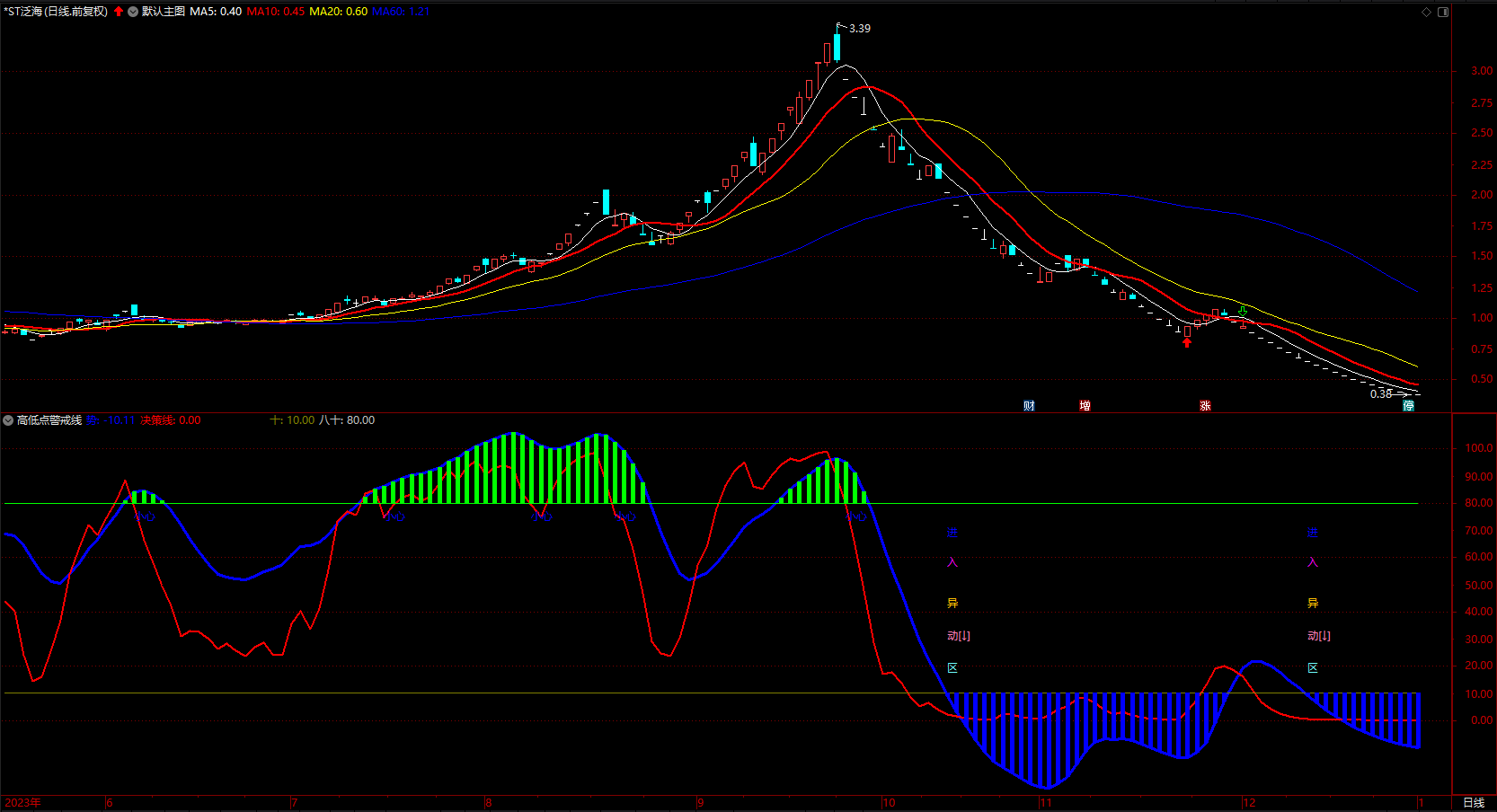Open the main chart indicator dropdown

133,12
